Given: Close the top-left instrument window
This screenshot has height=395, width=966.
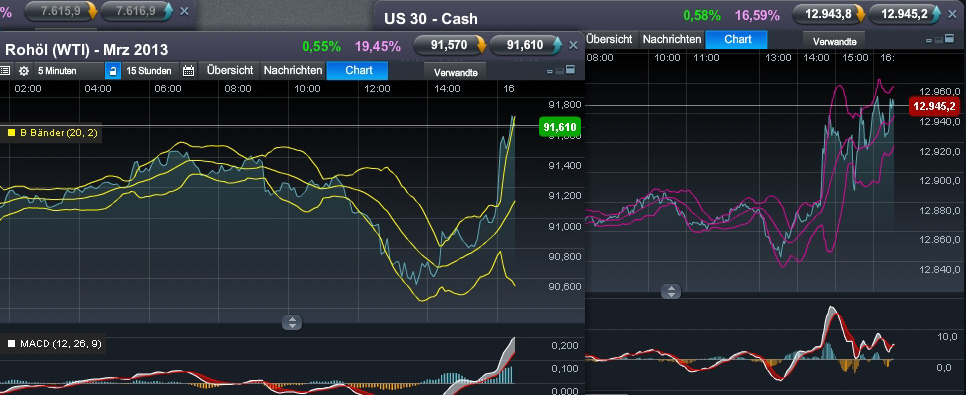Looking at the screenshot, I should pos(184,11).
